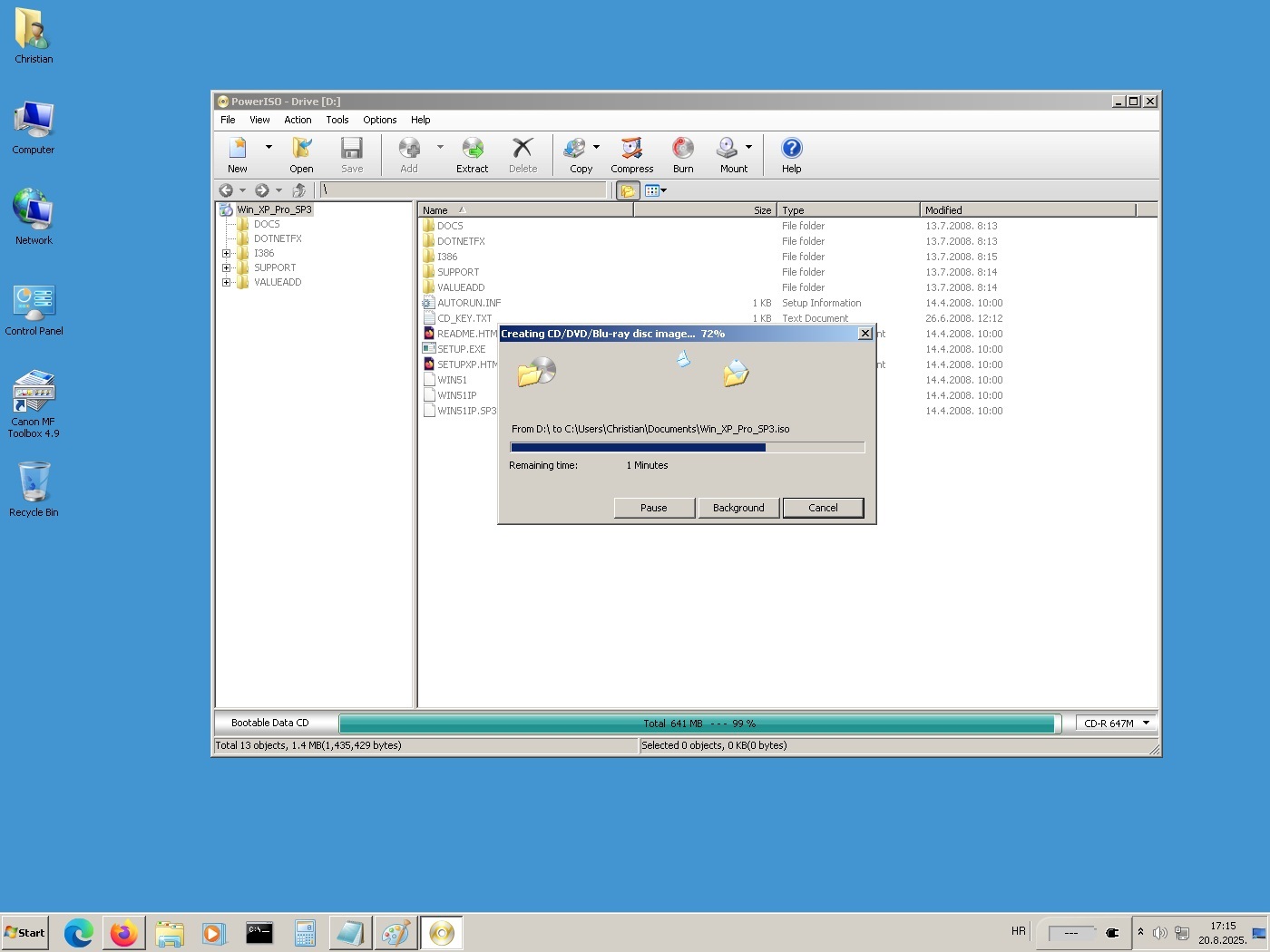The height and width of the screenshot is (952, 1270).
Task: Send image creation to Background
Action: point(738,508)
